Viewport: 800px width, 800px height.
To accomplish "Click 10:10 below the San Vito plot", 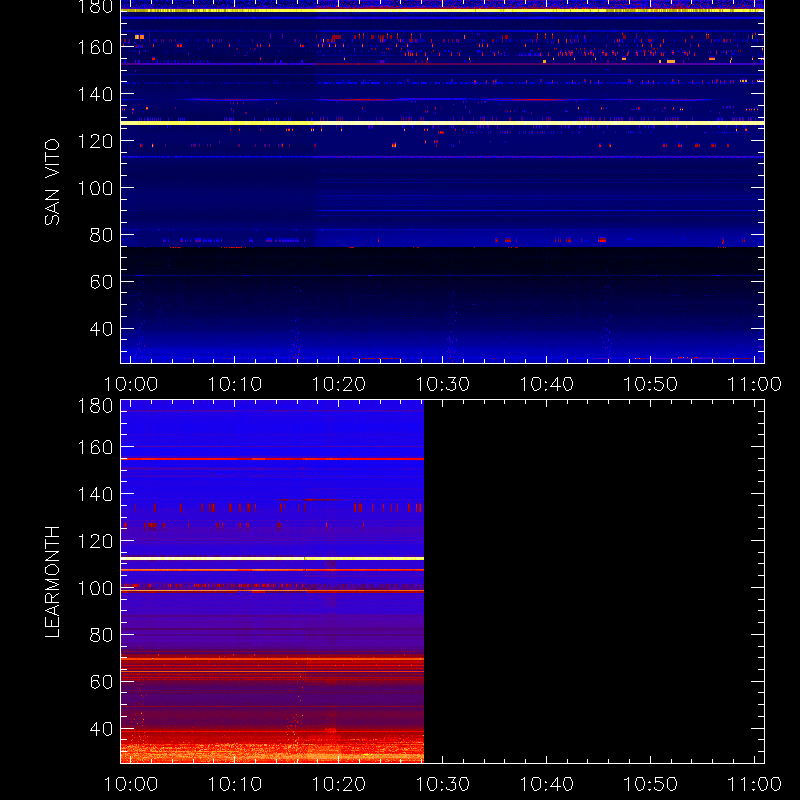I will 235,384.
